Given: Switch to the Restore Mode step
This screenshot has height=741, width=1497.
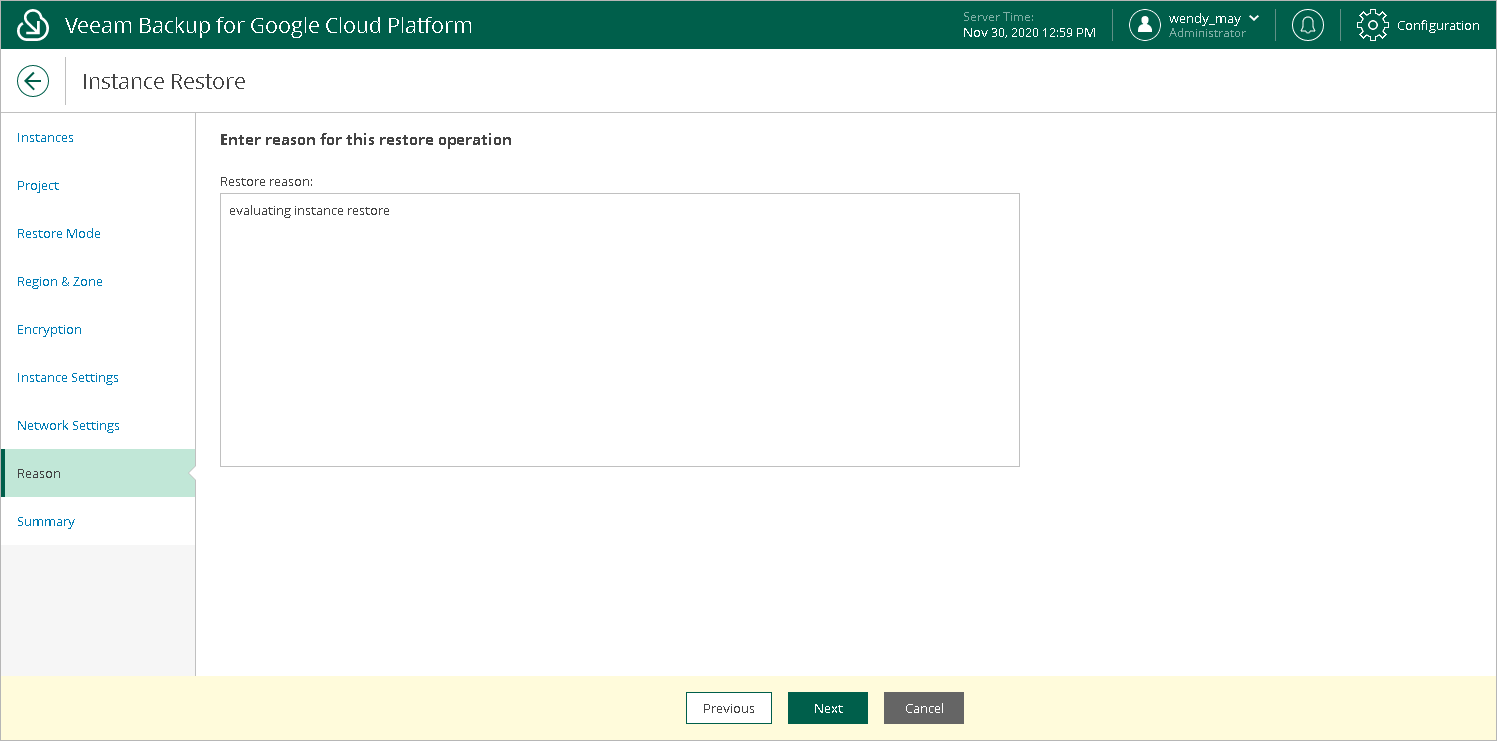Looking at the screenshot, I should click(x=98, y=233).
